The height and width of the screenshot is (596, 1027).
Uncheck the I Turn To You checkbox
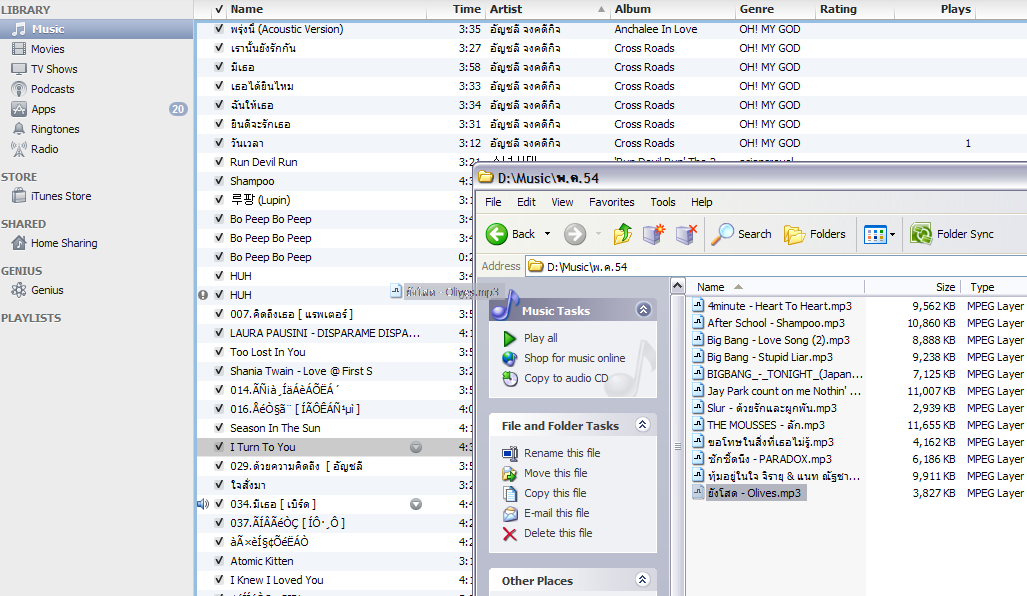click(x=219, y=447)
